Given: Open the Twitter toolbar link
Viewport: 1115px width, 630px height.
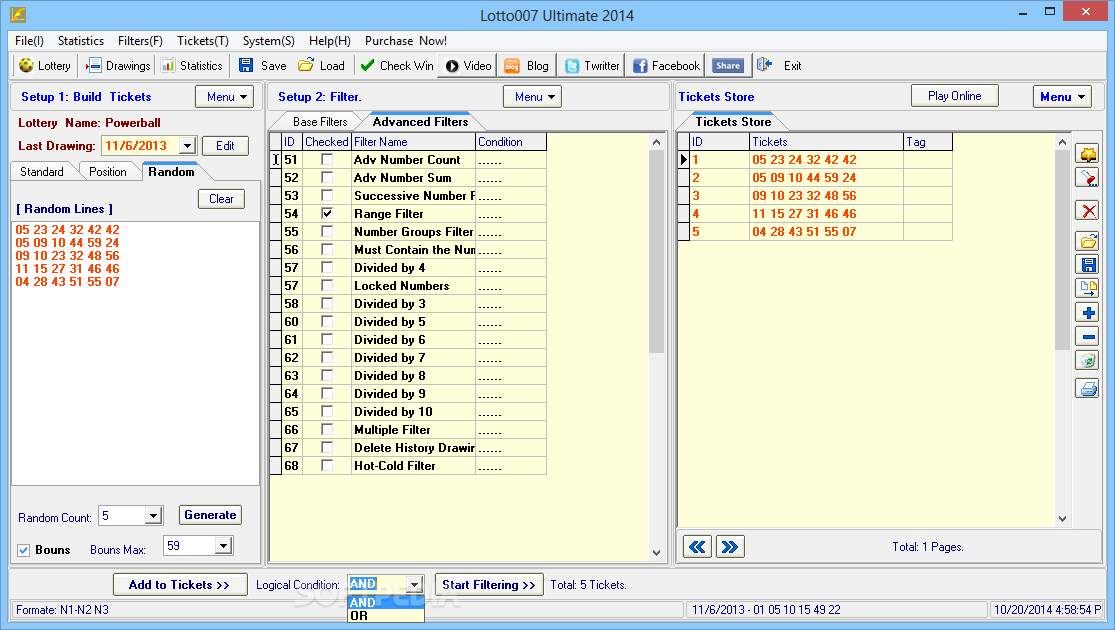Looking at the screenshot, I should 592,65.
